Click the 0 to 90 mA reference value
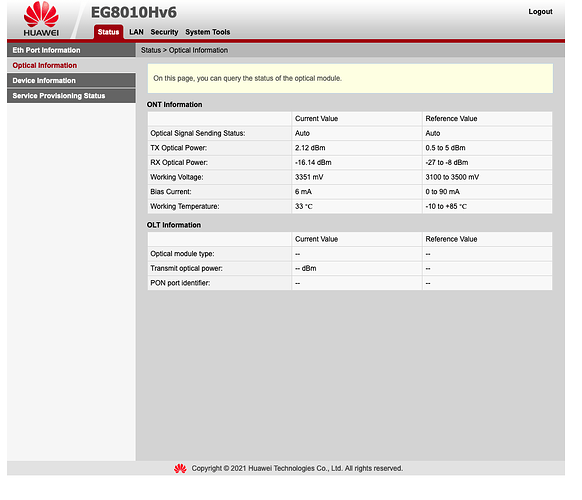Image resolution: width=582 pixels, height=500 pixels. click(442, 192)
